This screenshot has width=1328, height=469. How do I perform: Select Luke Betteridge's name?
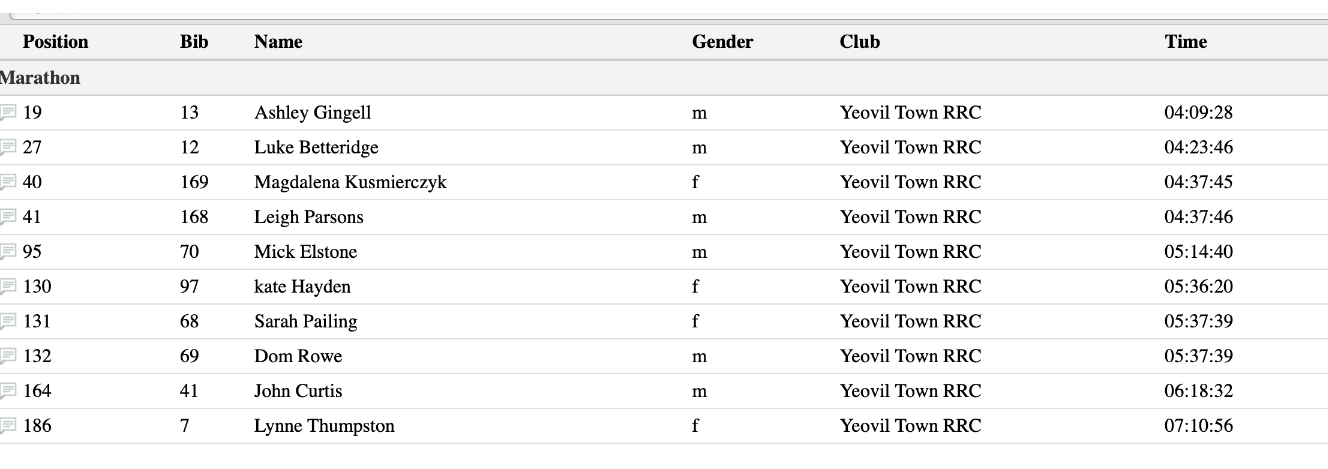(x=316, y=147)
